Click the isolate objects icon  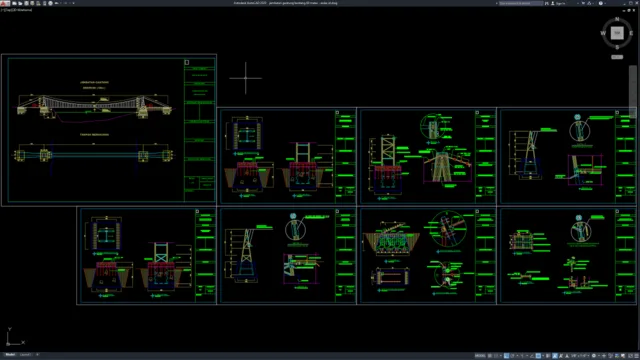pyautogui.click(x=611, y=356)
